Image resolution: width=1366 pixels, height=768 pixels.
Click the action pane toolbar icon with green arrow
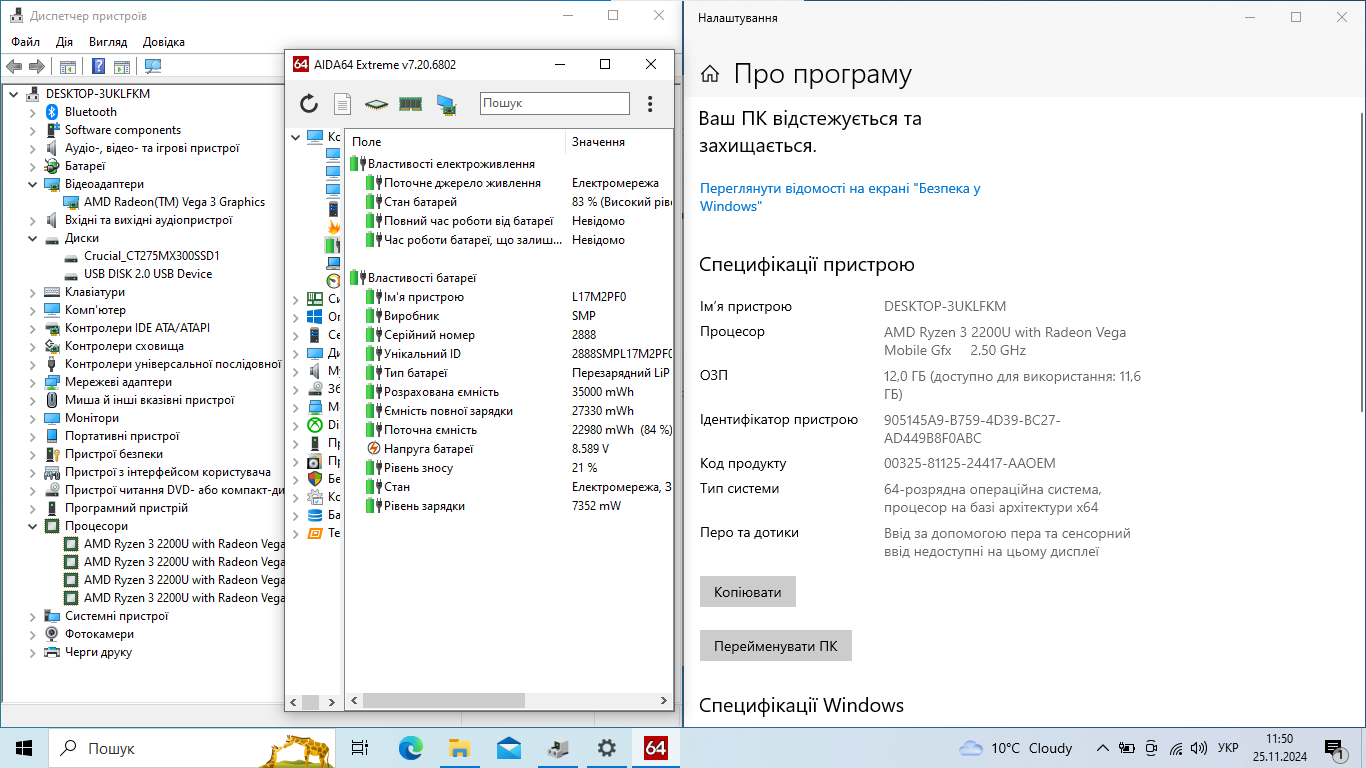coord(122,67)
